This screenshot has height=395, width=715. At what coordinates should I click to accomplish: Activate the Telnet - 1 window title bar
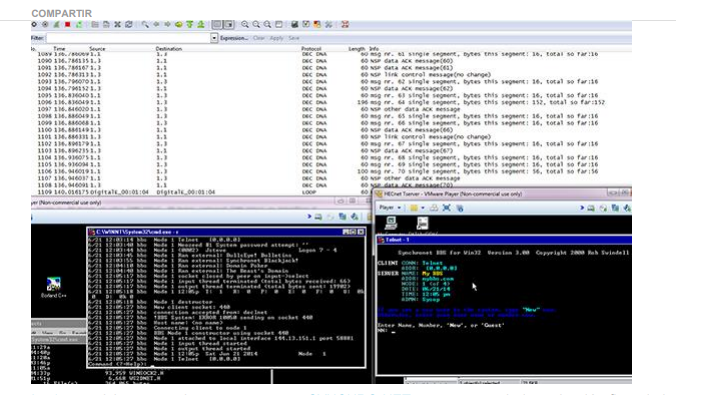(x=503, y=240)
